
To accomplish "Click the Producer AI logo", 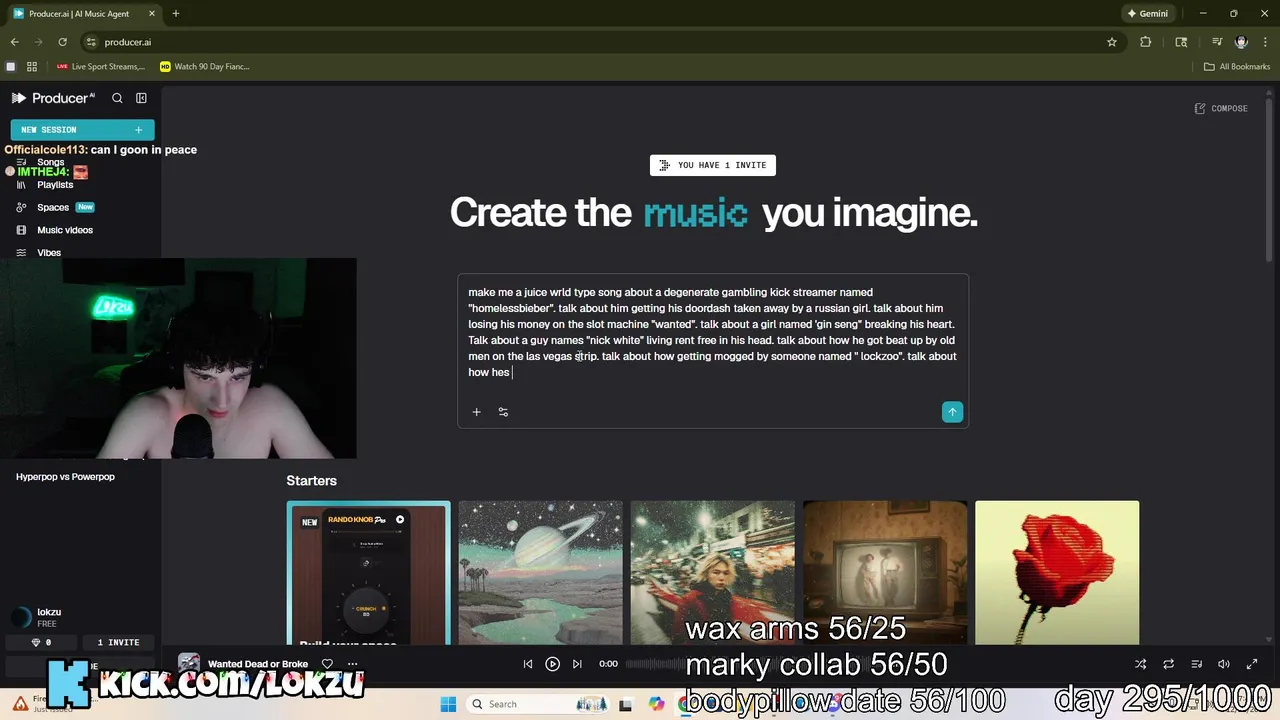I will [53, 98].
